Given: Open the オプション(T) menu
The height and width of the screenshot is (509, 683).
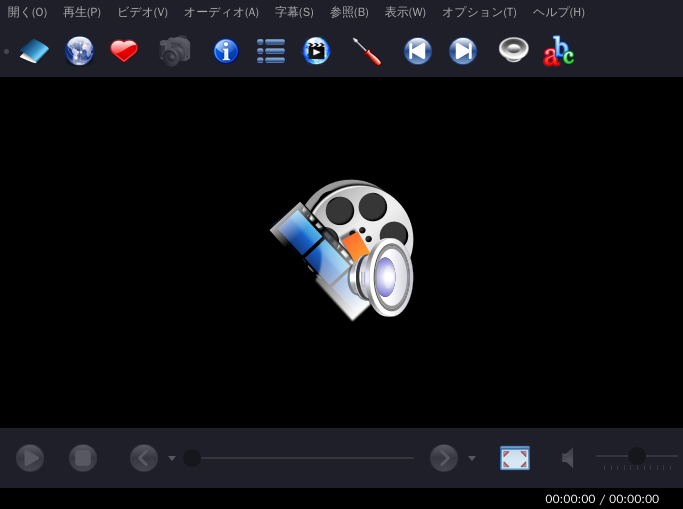Looking at the screenshot, I should pyautogui.click(x=479, y=12).
